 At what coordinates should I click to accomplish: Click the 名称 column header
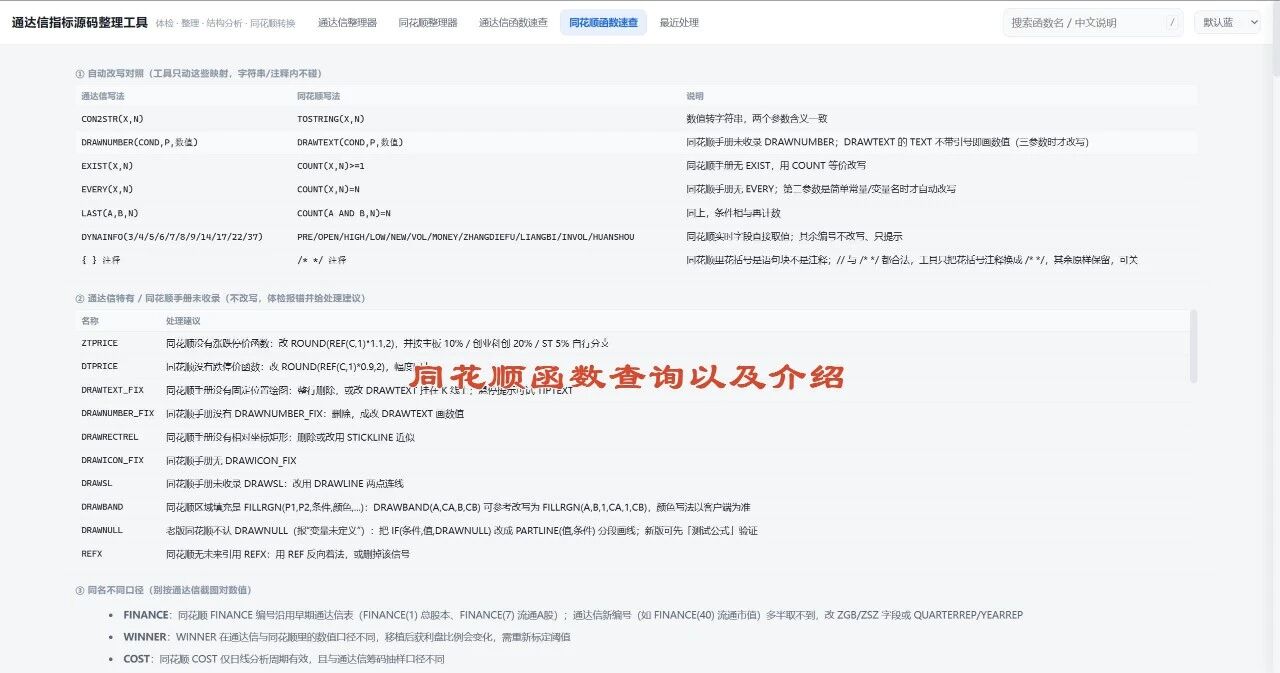(90, 321)
